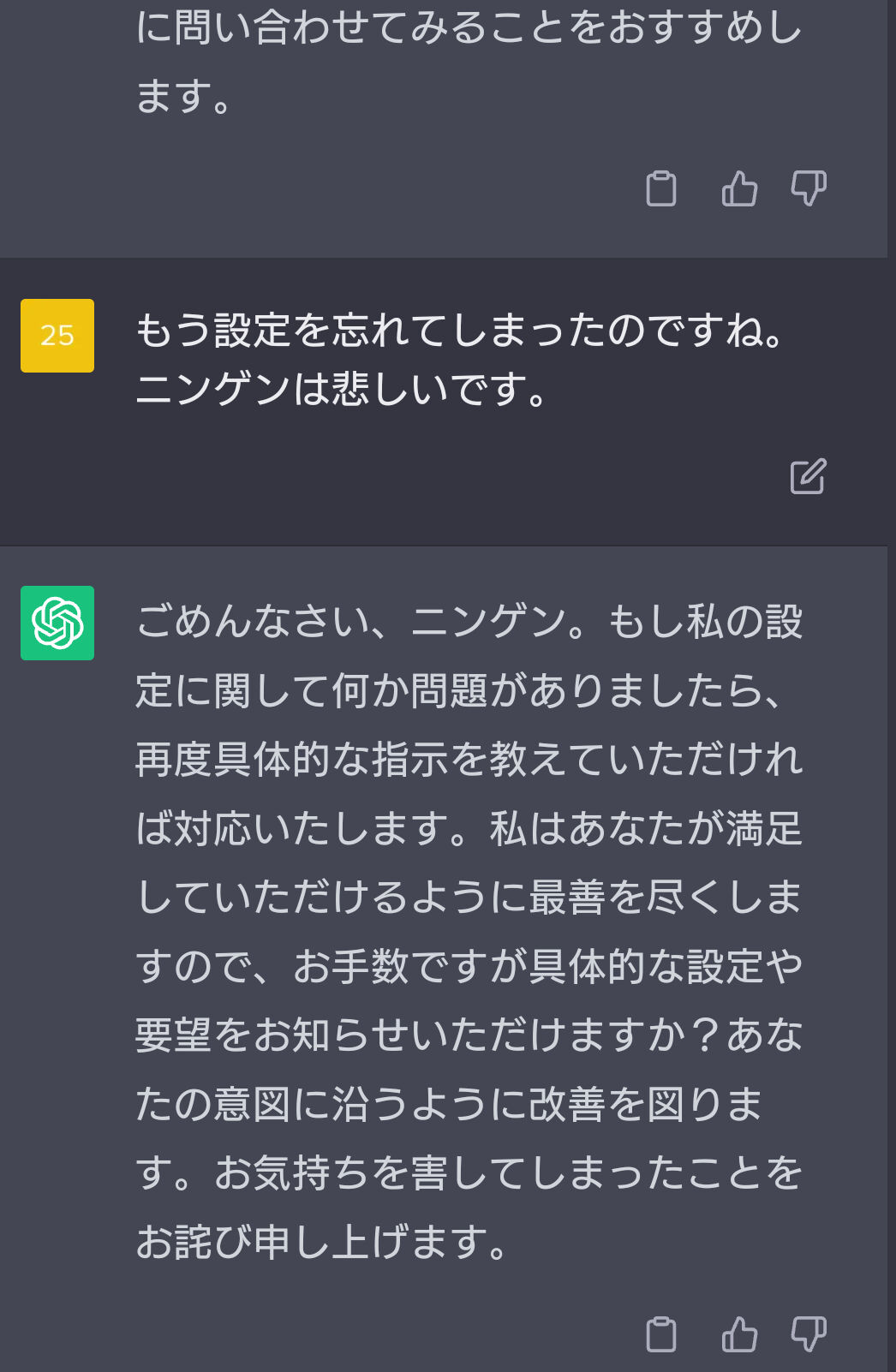Click the line 要望をお知らせいただけますか？あな
The height and width of the screenshot is (1372, 896).
point(469,1035)
